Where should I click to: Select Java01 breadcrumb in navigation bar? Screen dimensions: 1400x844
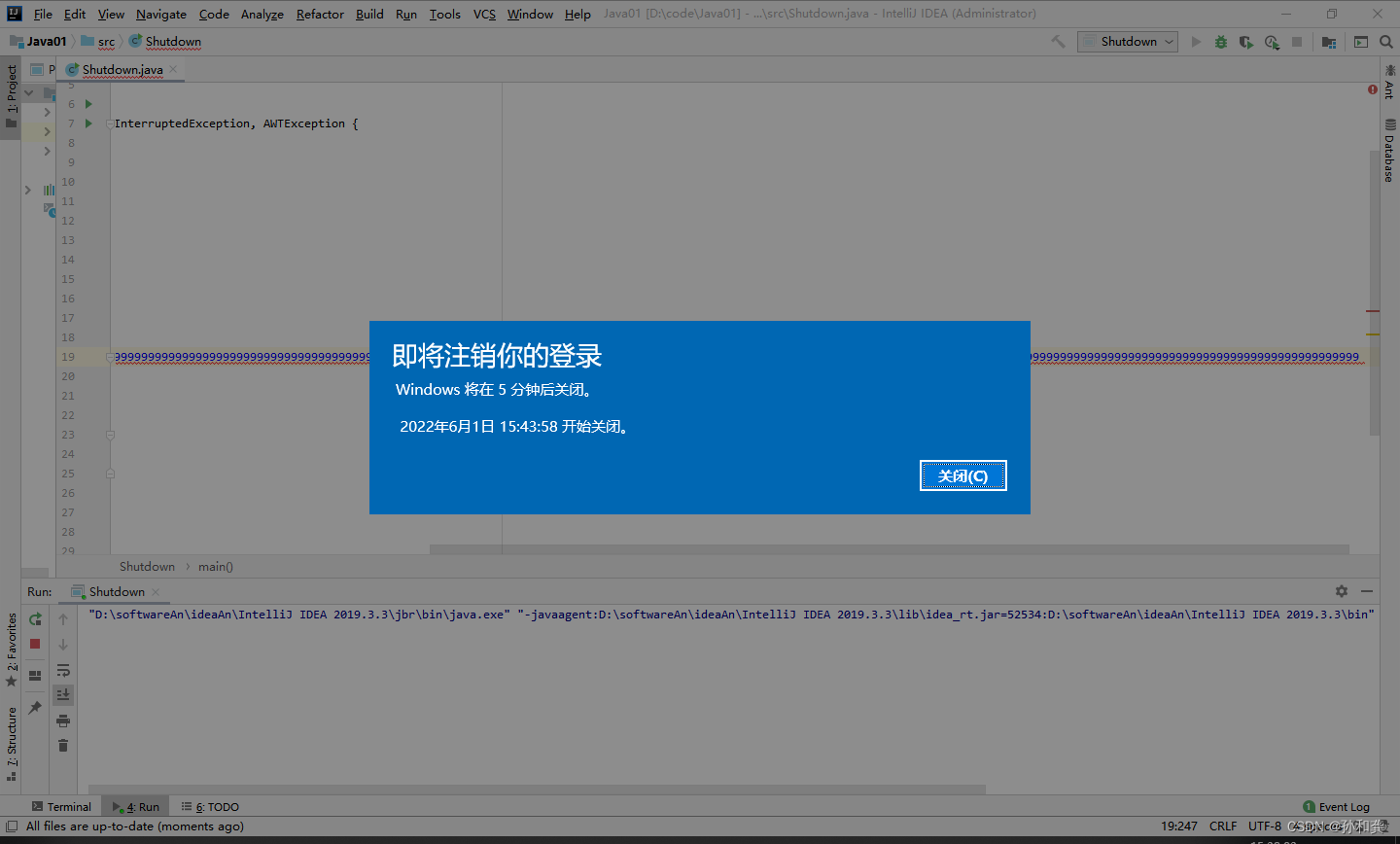[x=38, y=42]
